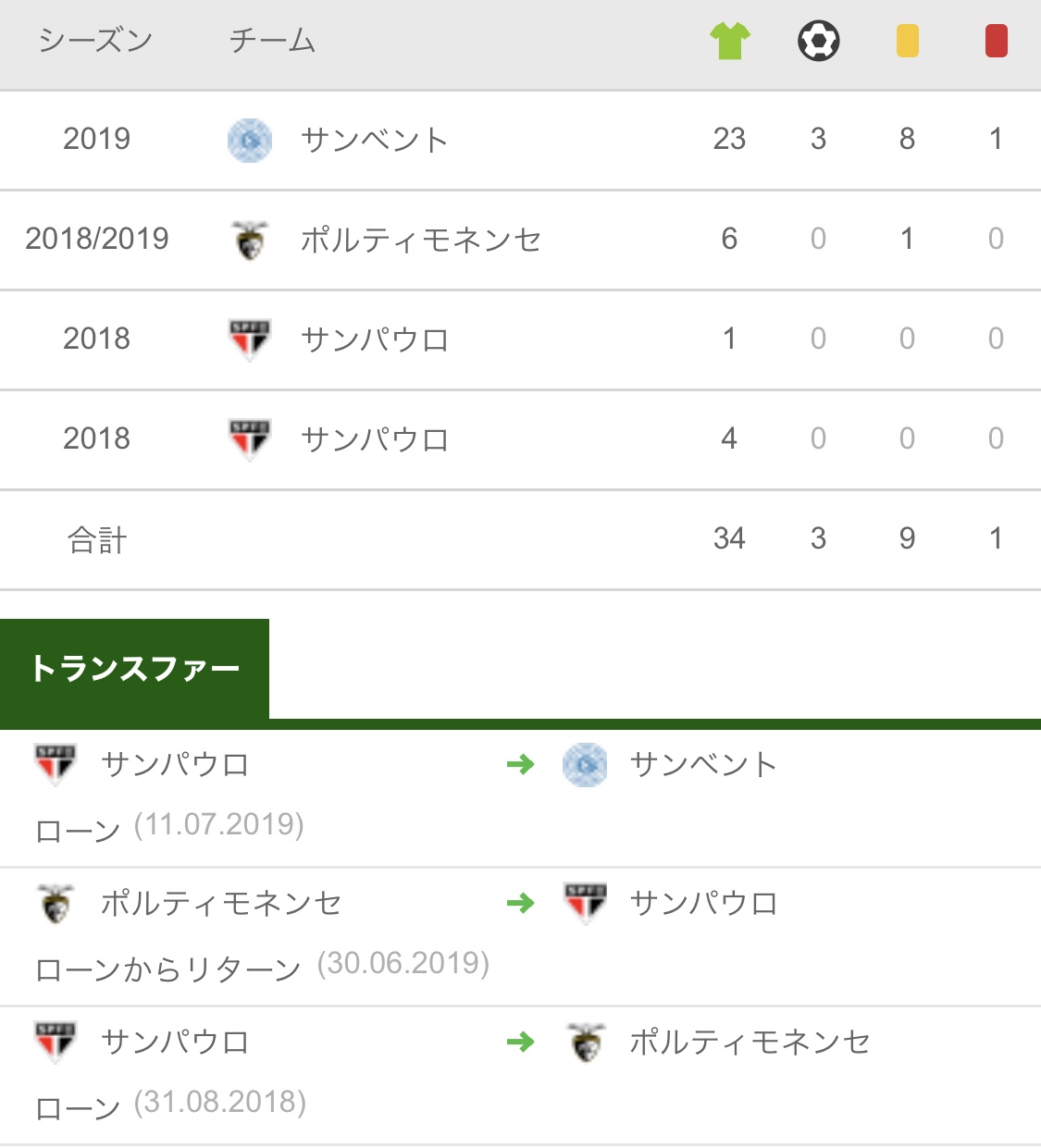Click the yellow card header icon
The height and width of the screenshot is (1148, 1041).
(907, 42)
